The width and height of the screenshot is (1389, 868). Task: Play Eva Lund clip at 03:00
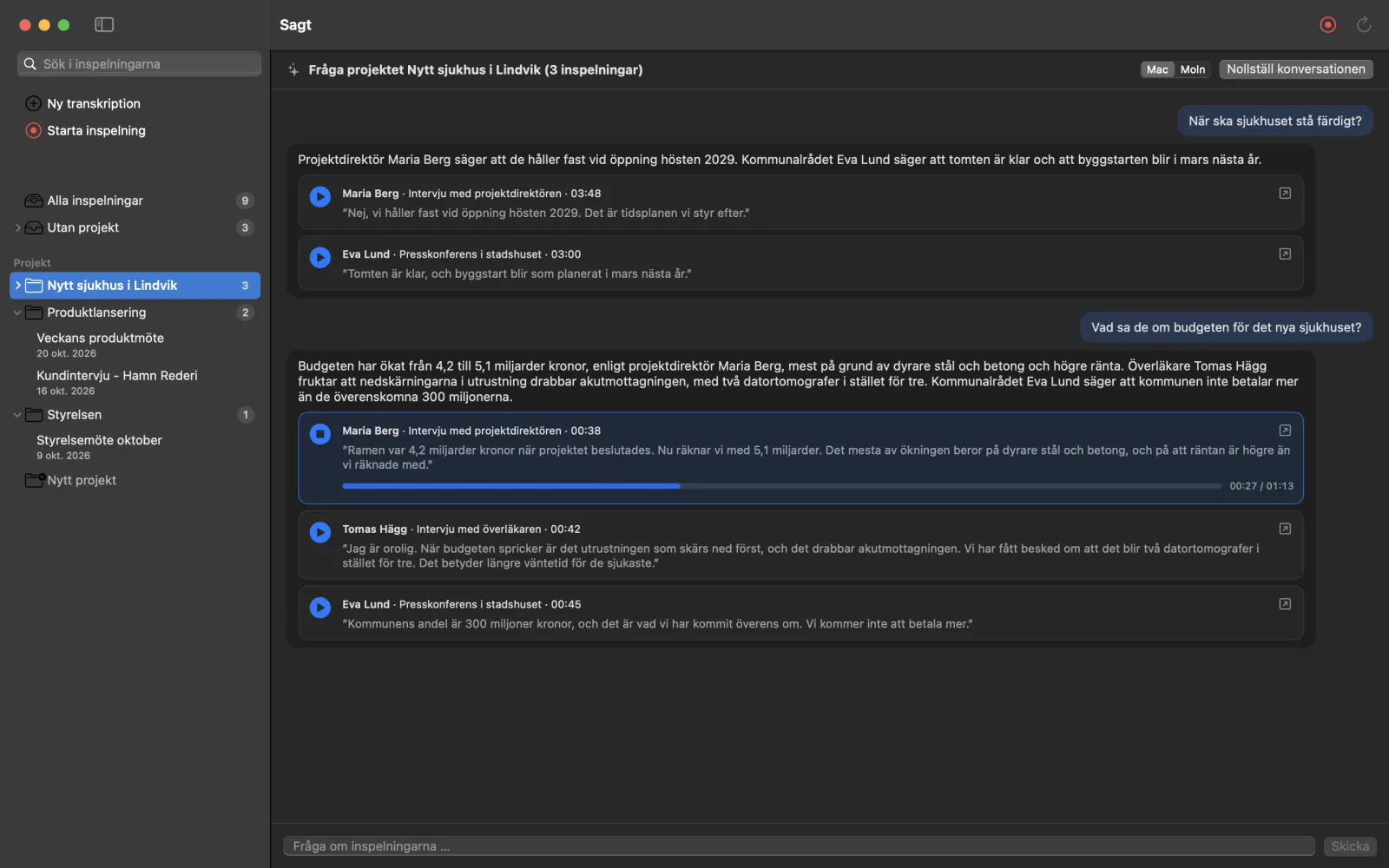[x=320, y=257]
